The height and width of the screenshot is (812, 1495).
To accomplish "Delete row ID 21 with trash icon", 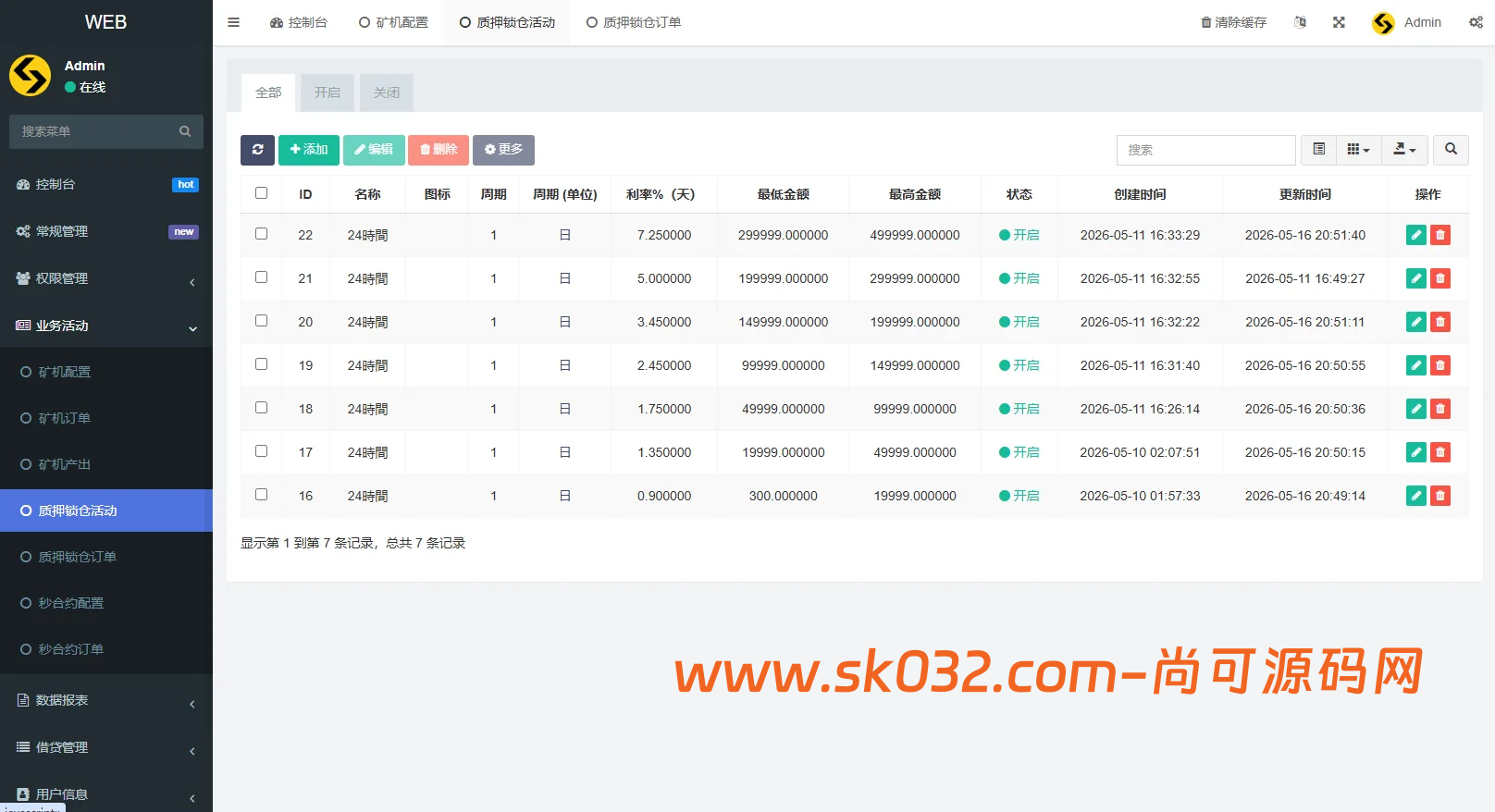I will pyautogui.click(x=1440, y=278).
